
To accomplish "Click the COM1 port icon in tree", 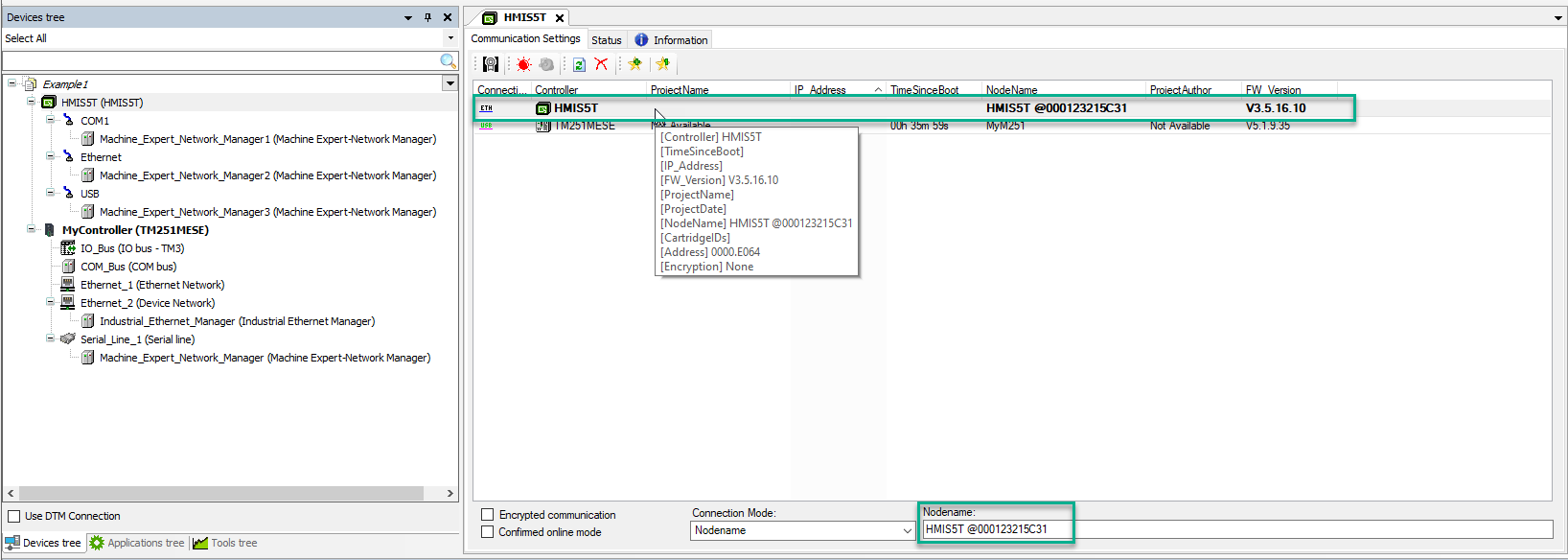I will point(68,121).
